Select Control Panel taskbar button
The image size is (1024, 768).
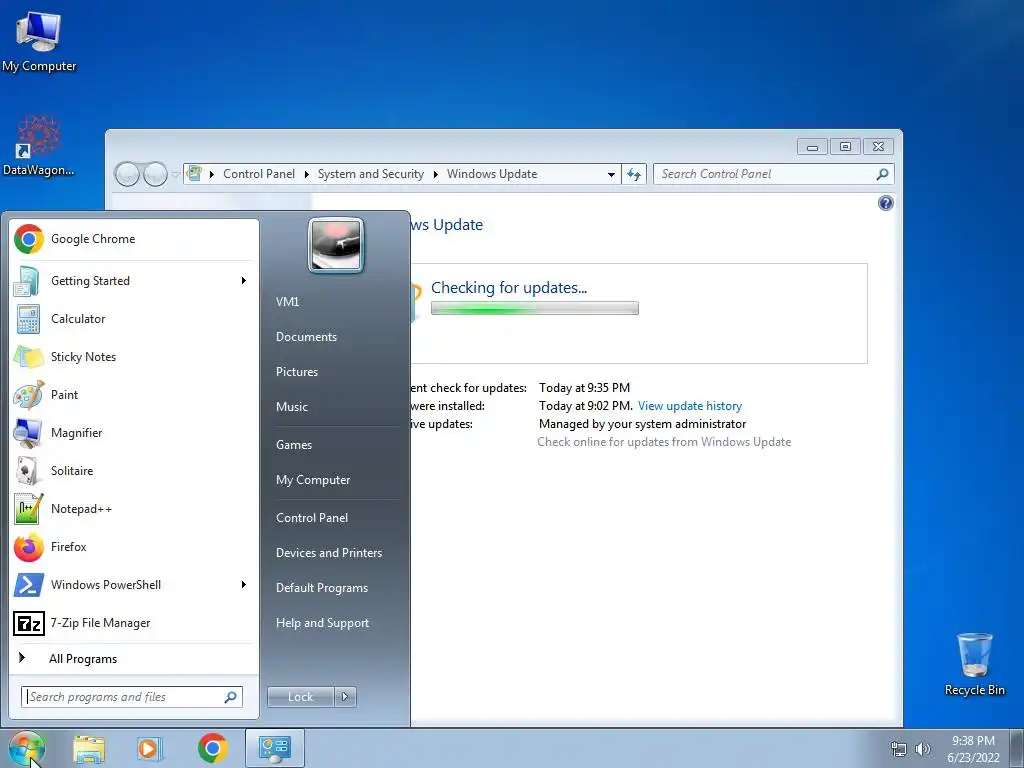pos(274,748)
